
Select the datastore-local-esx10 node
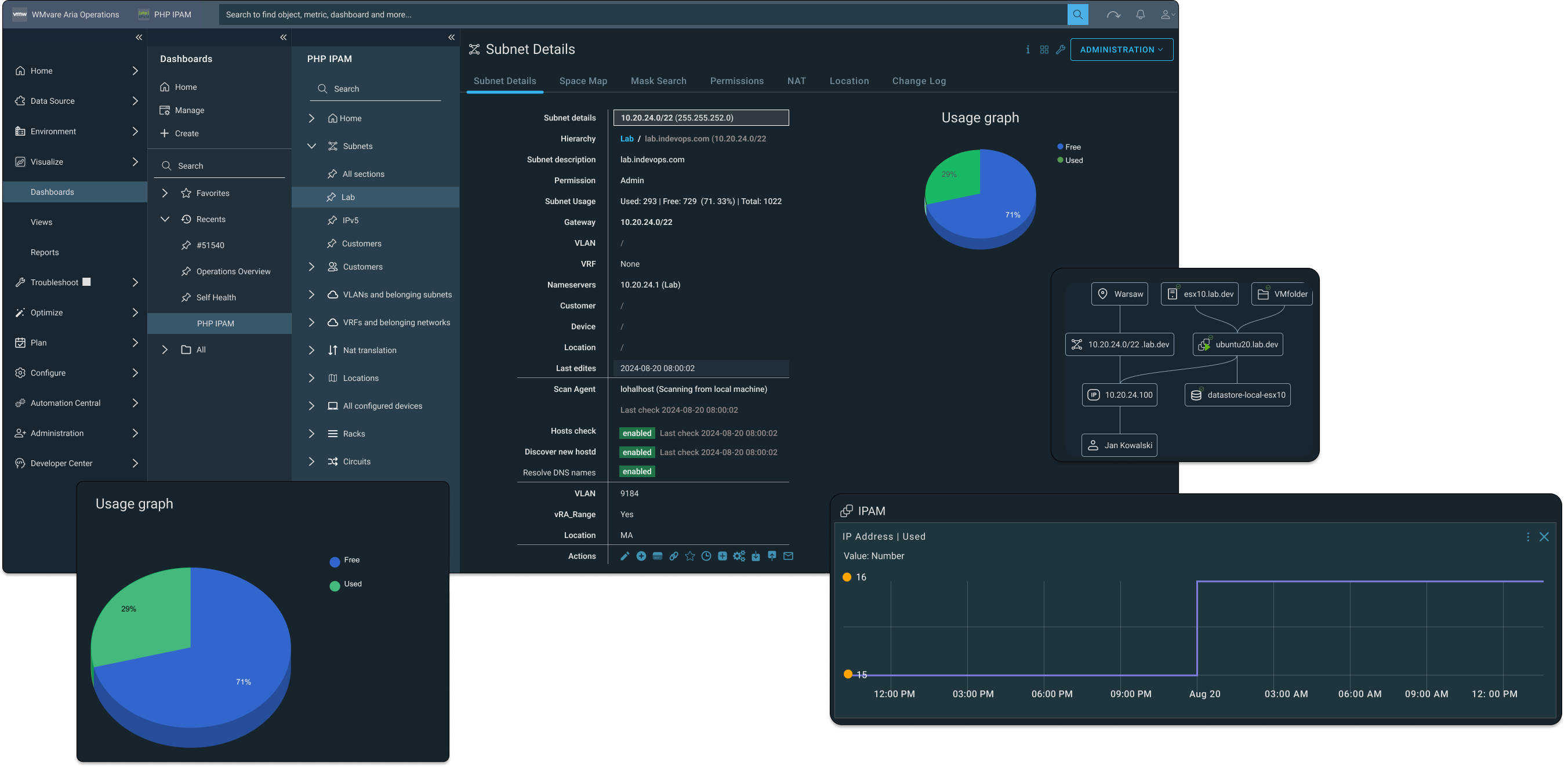[1237, 395]
